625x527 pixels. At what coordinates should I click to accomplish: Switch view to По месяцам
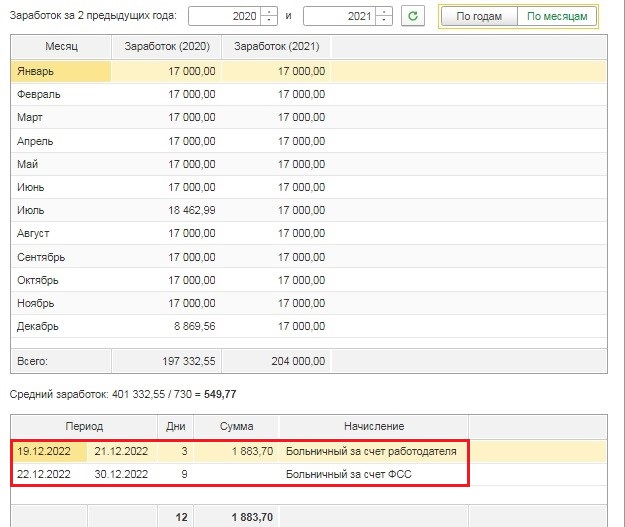(x=557, y=16)
